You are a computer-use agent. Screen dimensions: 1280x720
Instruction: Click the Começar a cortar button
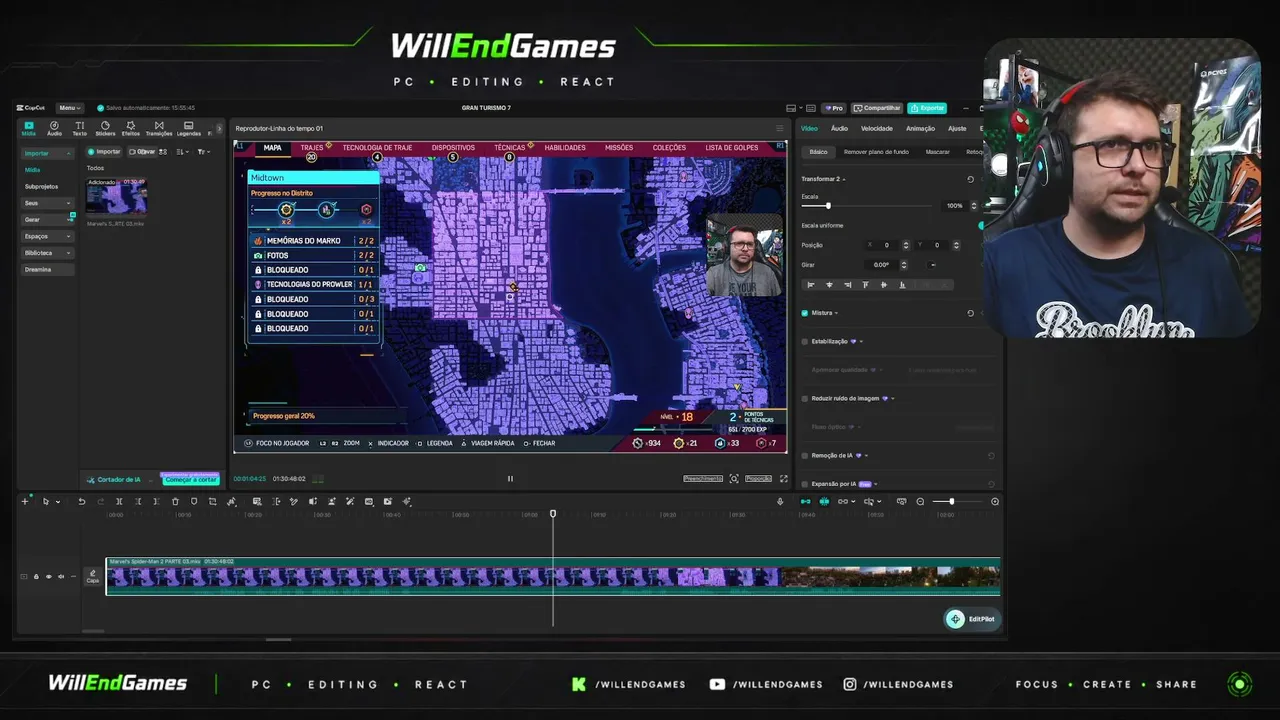click(190, 480)
